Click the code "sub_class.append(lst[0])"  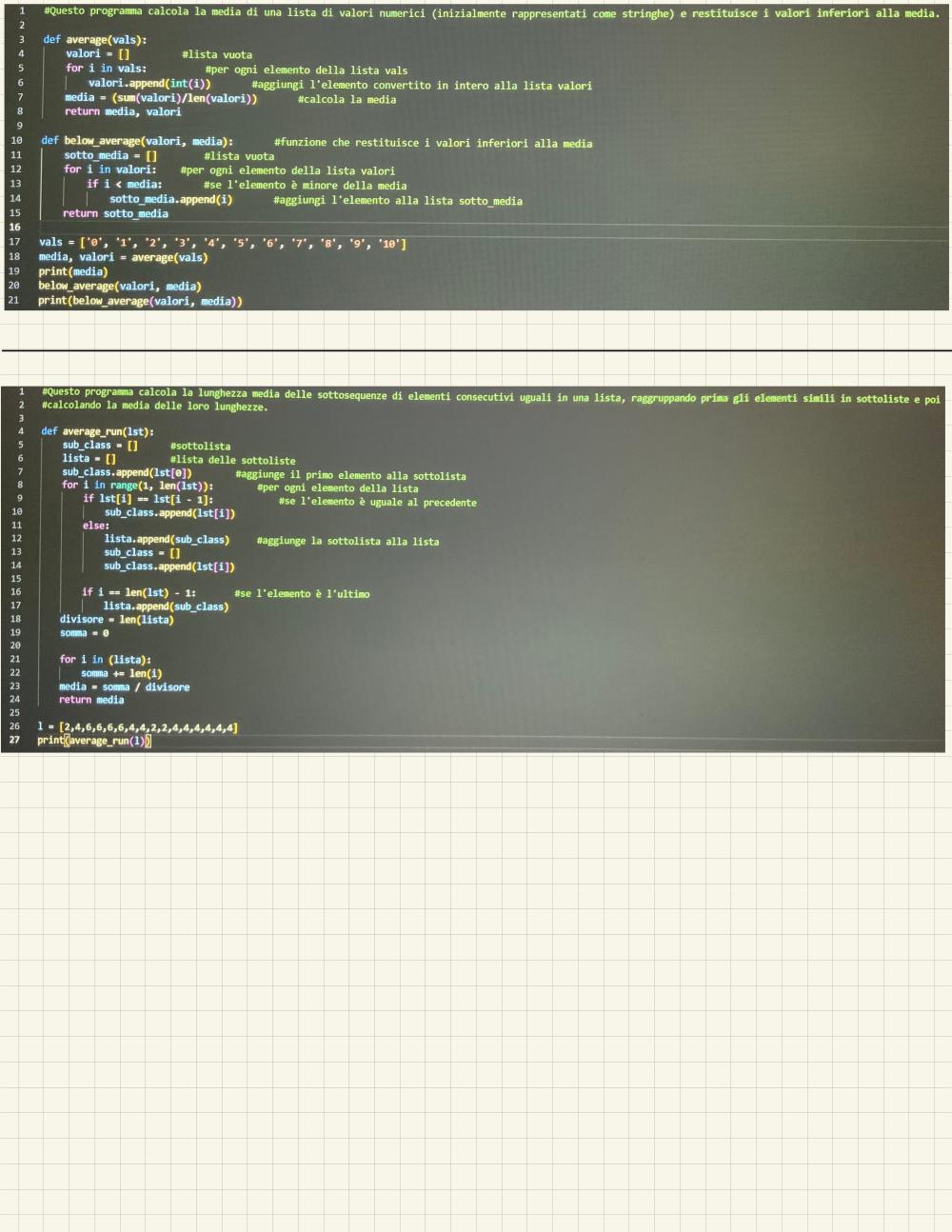tap(127, 472)
